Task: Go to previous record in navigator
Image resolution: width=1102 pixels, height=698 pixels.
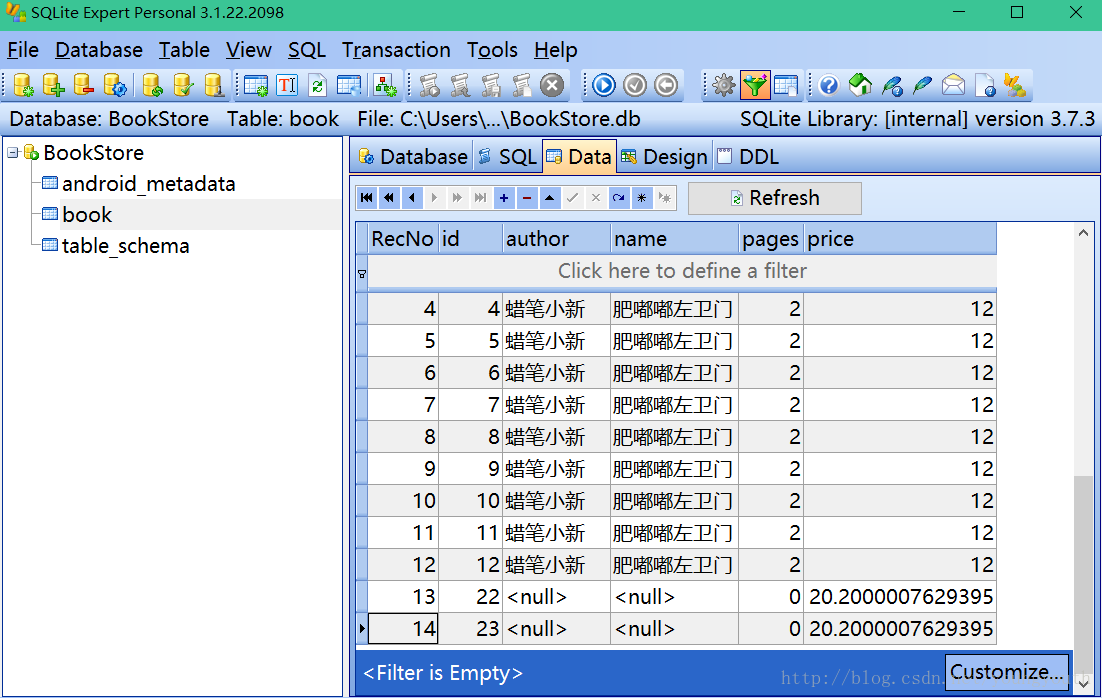Action: click(412, 198)
